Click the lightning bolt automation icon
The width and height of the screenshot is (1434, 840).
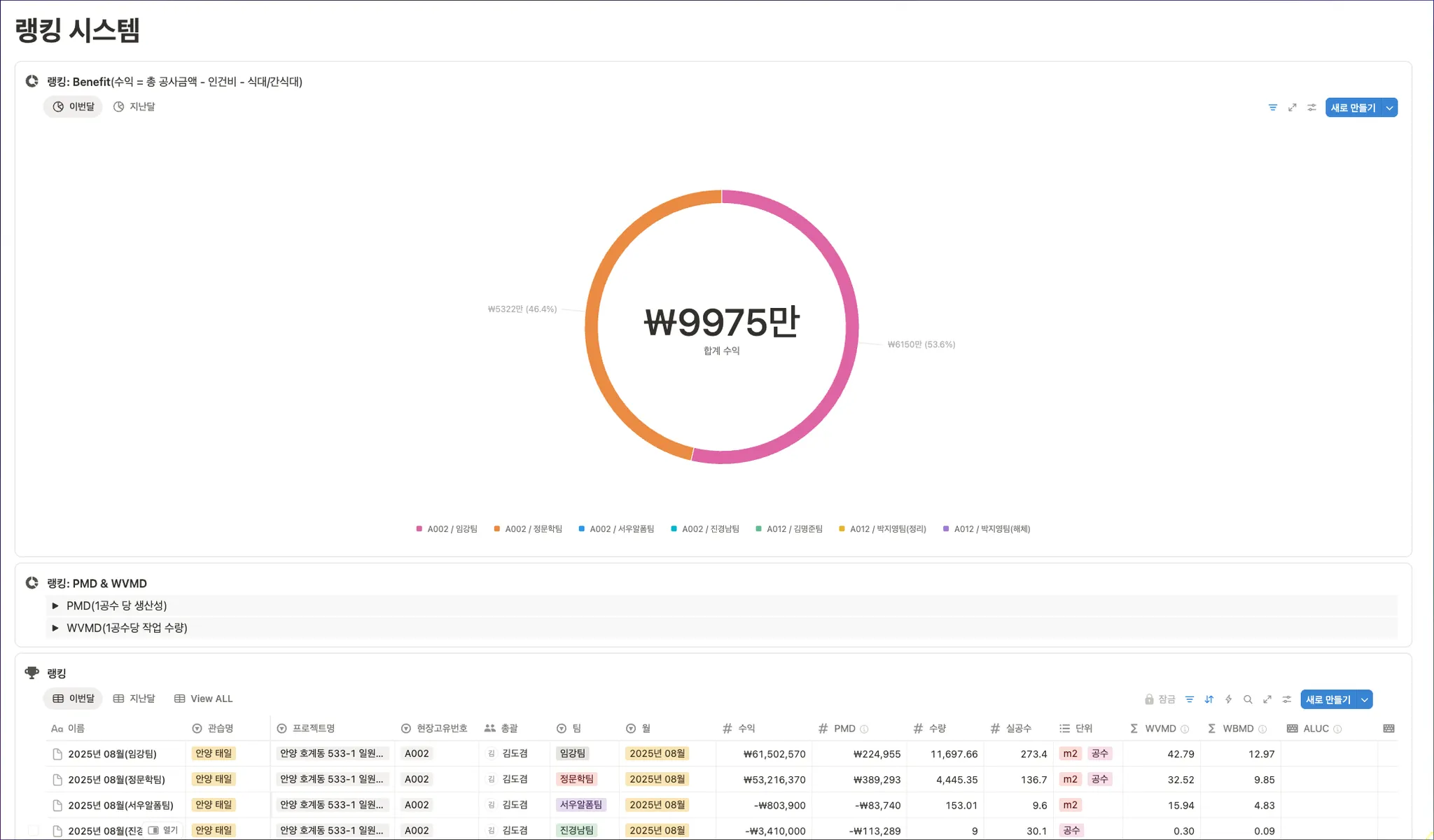pos(1228,699)
